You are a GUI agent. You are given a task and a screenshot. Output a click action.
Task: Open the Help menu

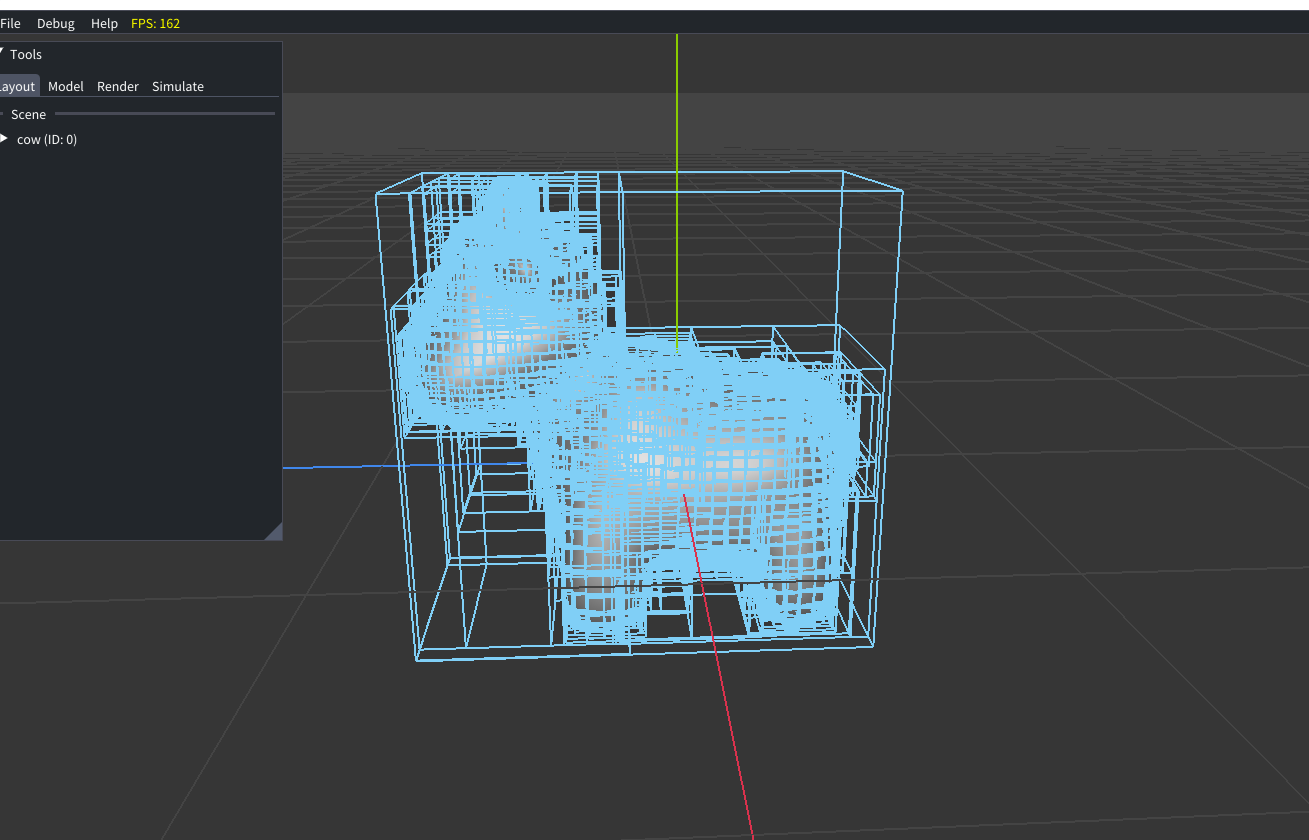(104, 23)
